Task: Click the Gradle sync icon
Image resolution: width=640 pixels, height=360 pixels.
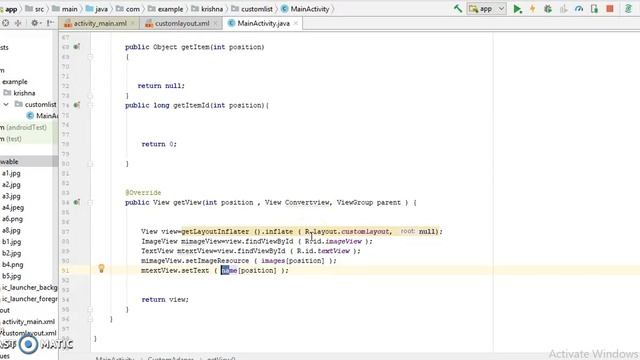Action: click(628, 9)
